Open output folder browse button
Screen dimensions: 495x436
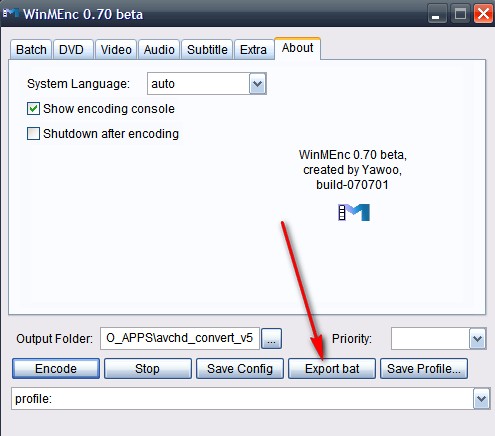click(x=271, y=339)
